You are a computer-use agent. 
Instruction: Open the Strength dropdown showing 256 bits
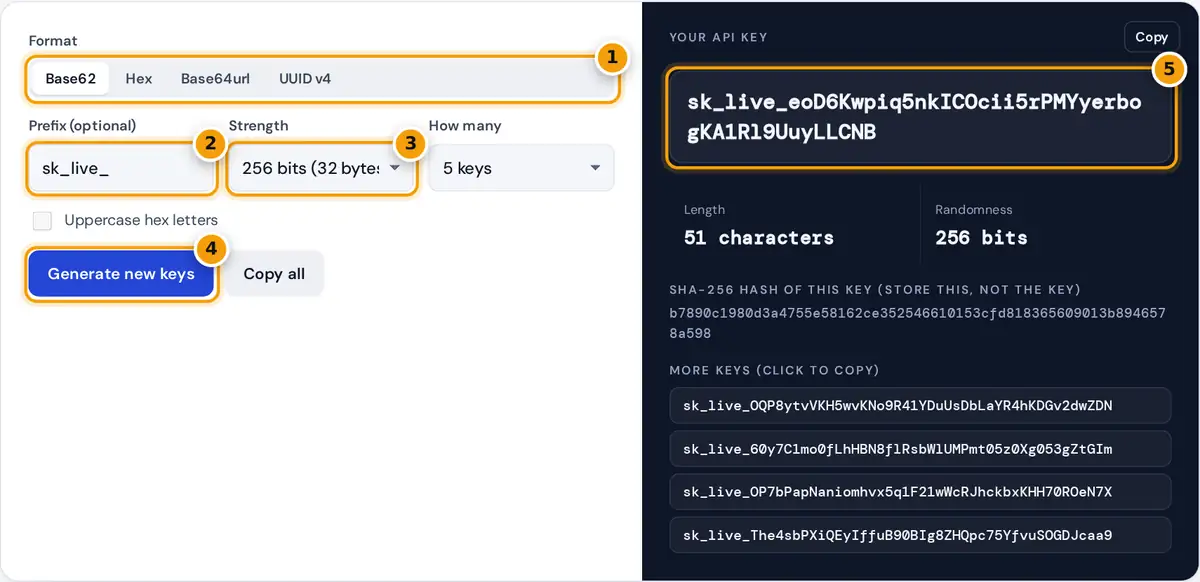click(321, 168)
